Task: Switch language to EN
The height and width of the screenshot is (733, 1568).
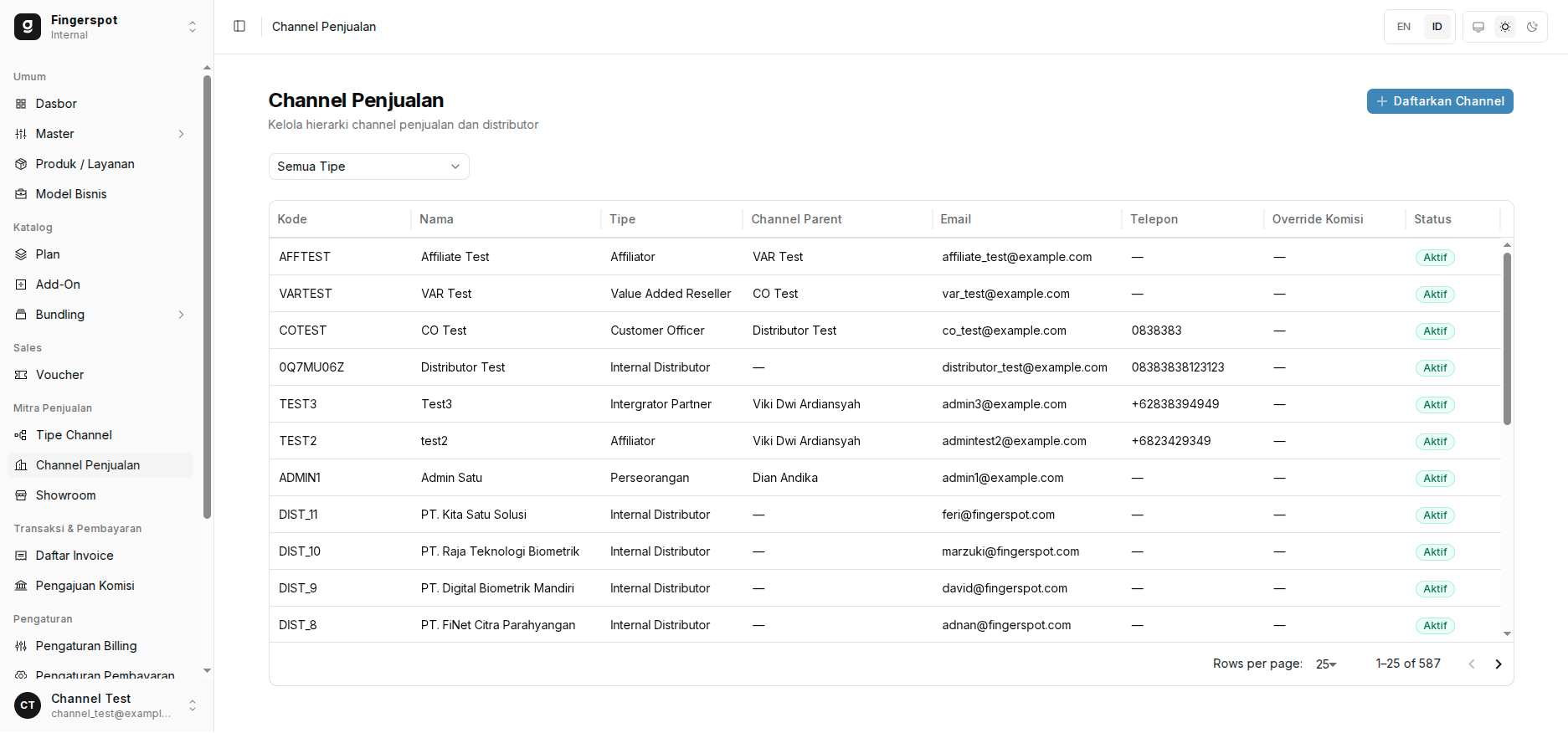Action: [x=1404, y=27]
